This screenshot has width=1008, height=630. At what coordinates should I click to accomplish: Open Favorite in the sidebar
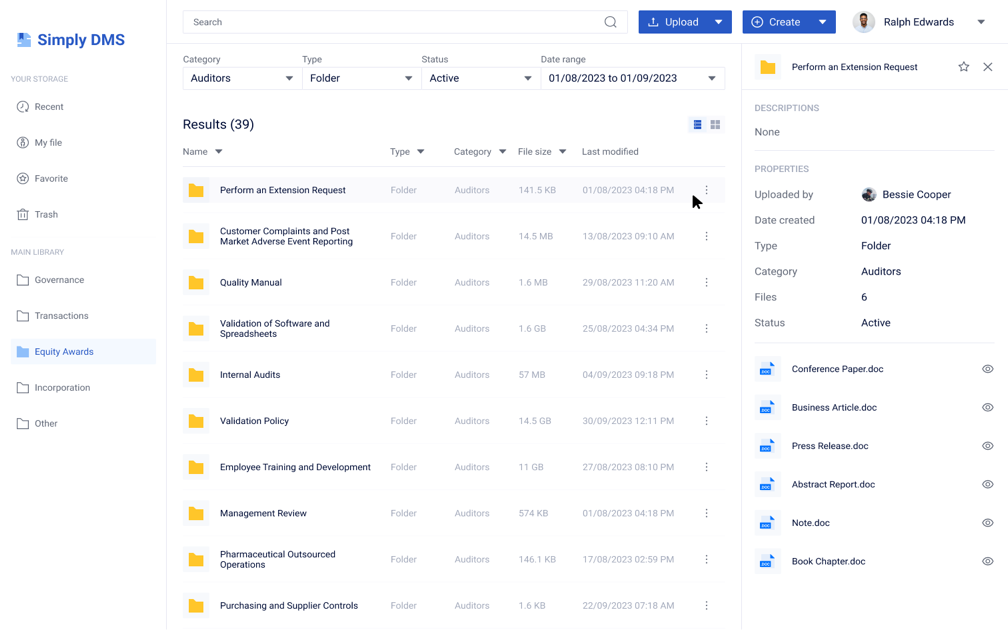(x=51, y=179)
